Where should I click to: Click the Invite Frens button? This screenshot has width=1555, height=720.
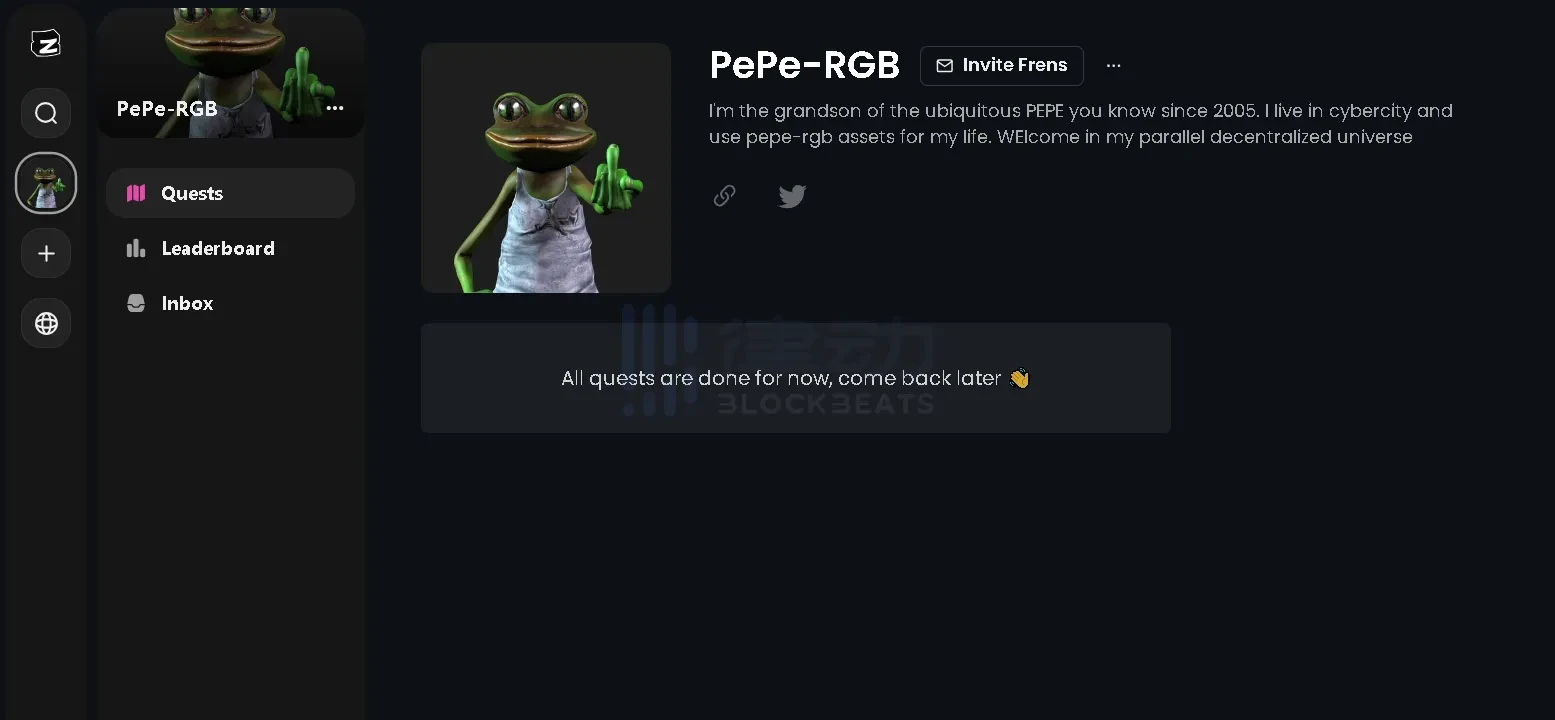pyautogui.click(x=1002, y=65)
